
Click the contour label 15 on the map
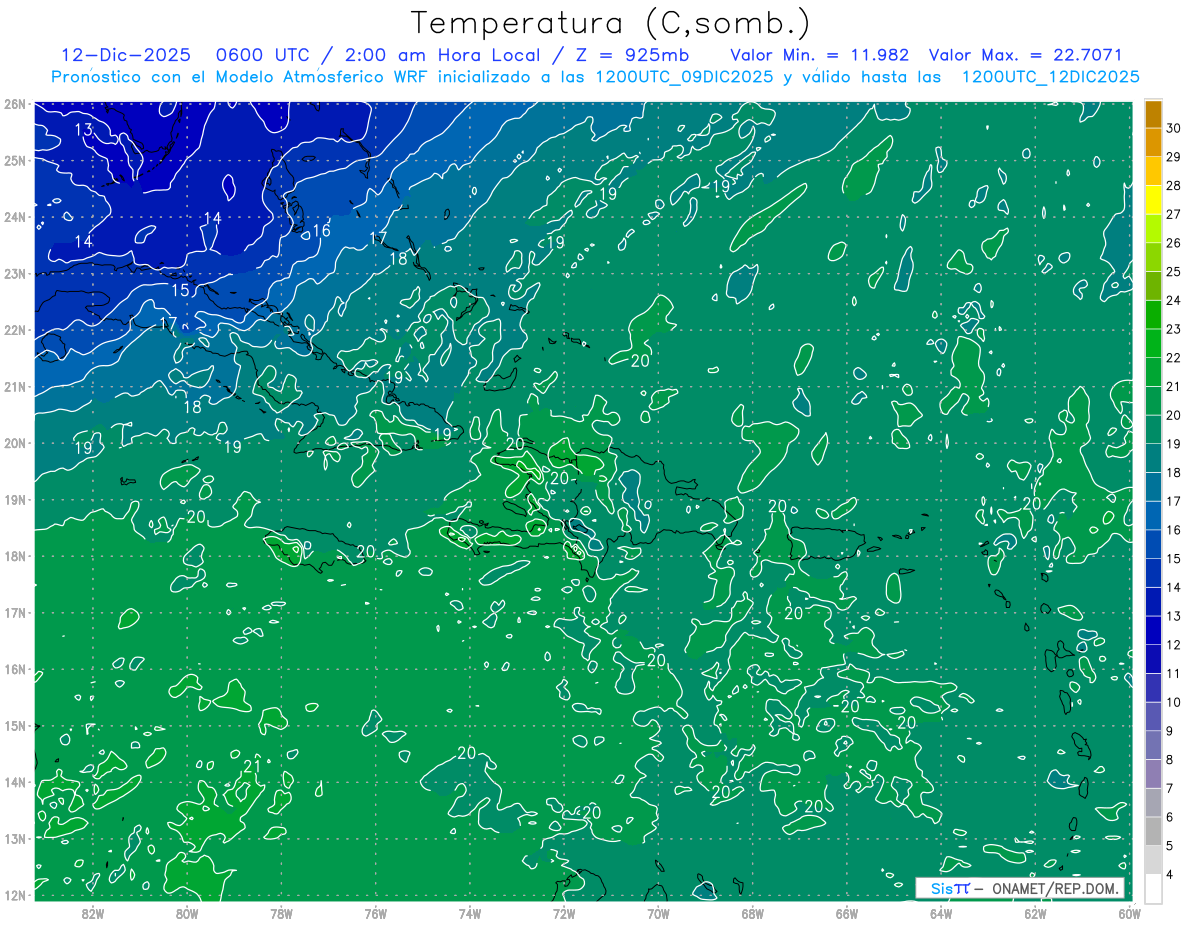180,290
